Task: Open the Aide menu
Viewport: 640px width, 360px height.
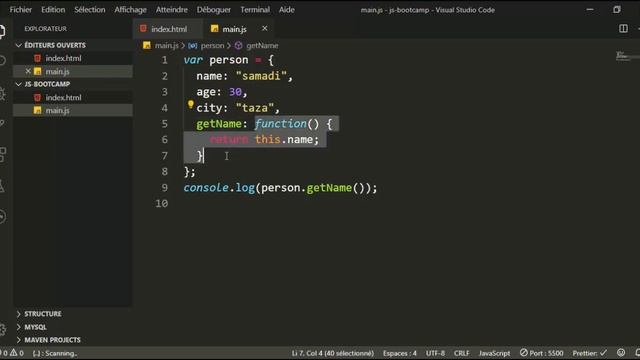Action: point(287,10)
